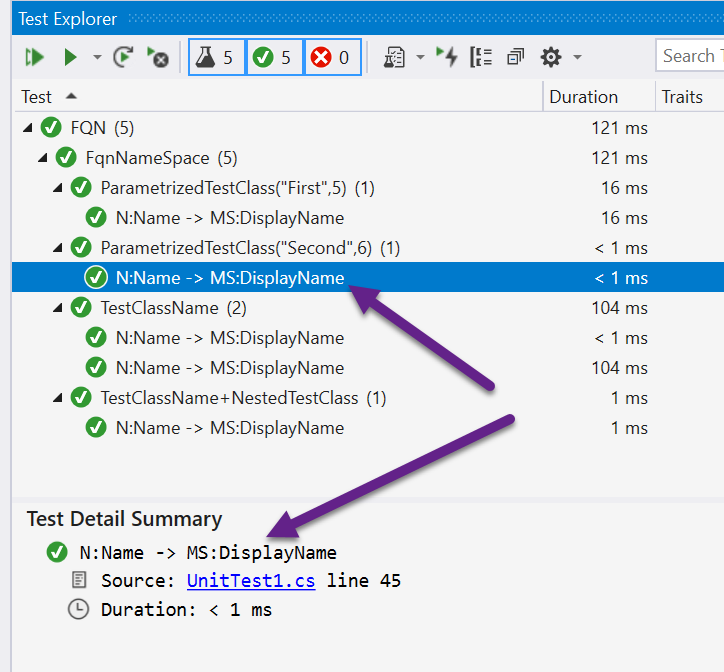724x672 pixels.
Task: Open the Settings gear dropdown arrow
Action: pos(577,58)
